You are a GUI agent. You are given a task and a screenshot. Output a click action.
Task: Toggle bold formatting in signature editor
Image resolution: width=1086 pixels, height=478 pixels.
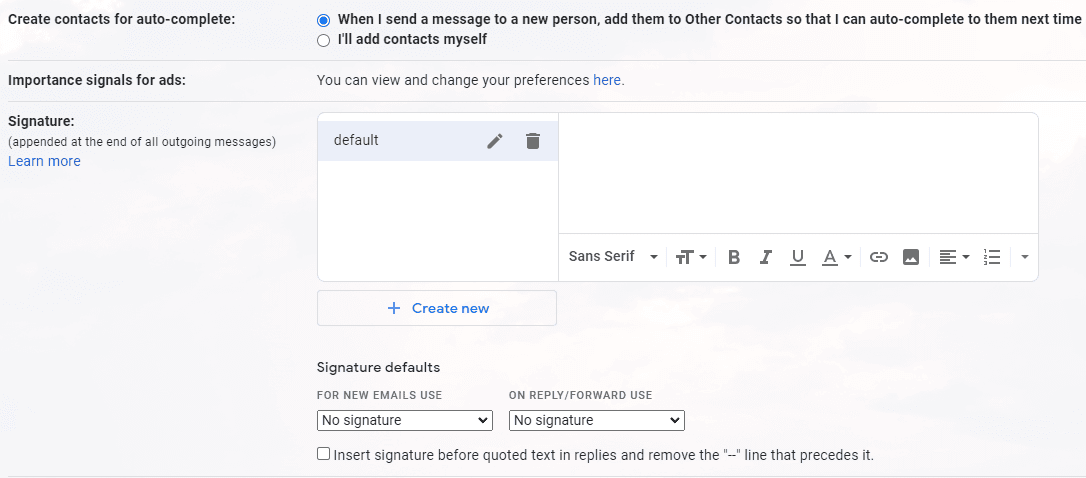pyautogui.click(x=734, y=257)
